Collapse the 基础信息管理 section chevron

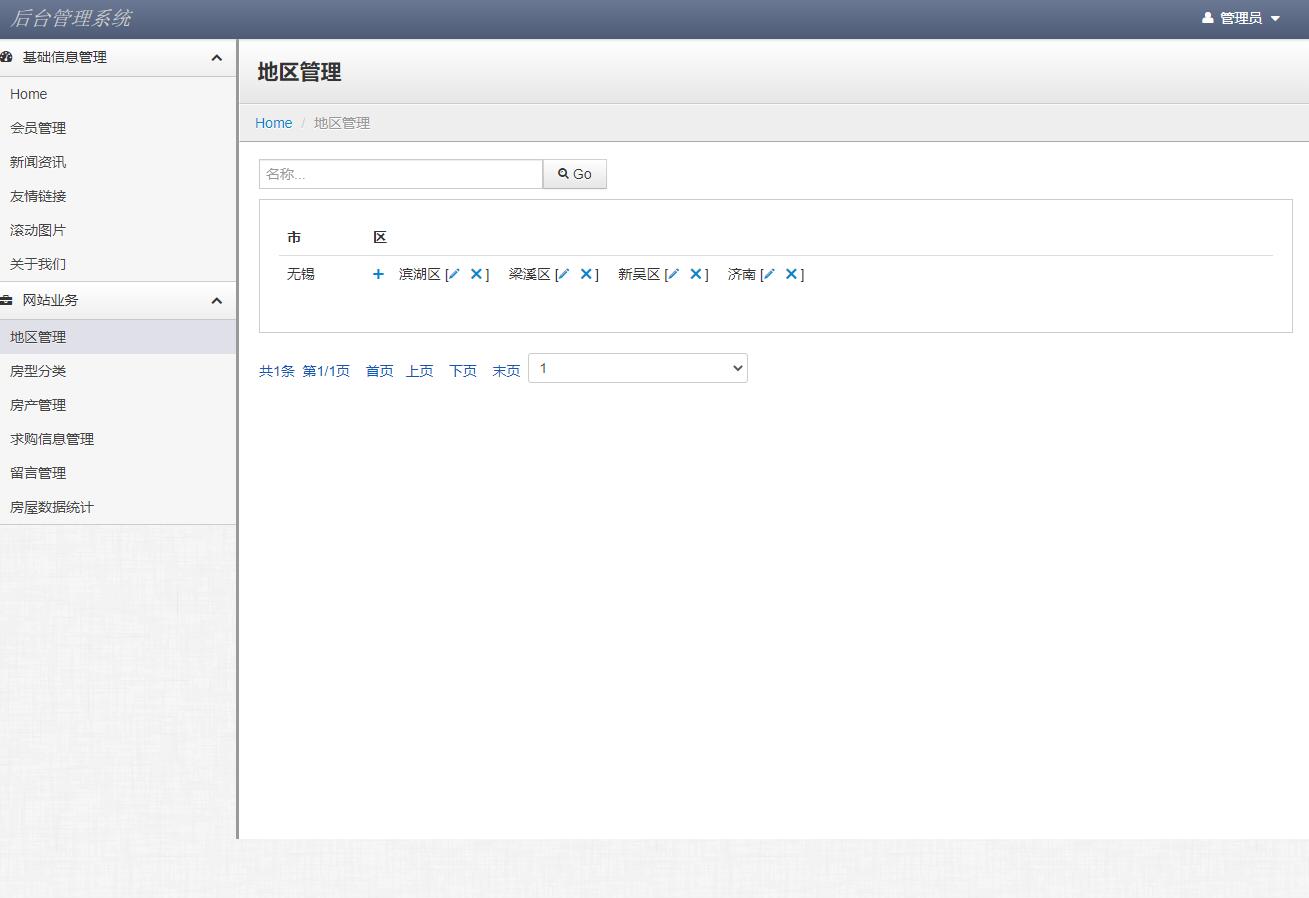[x=217, y=57]
